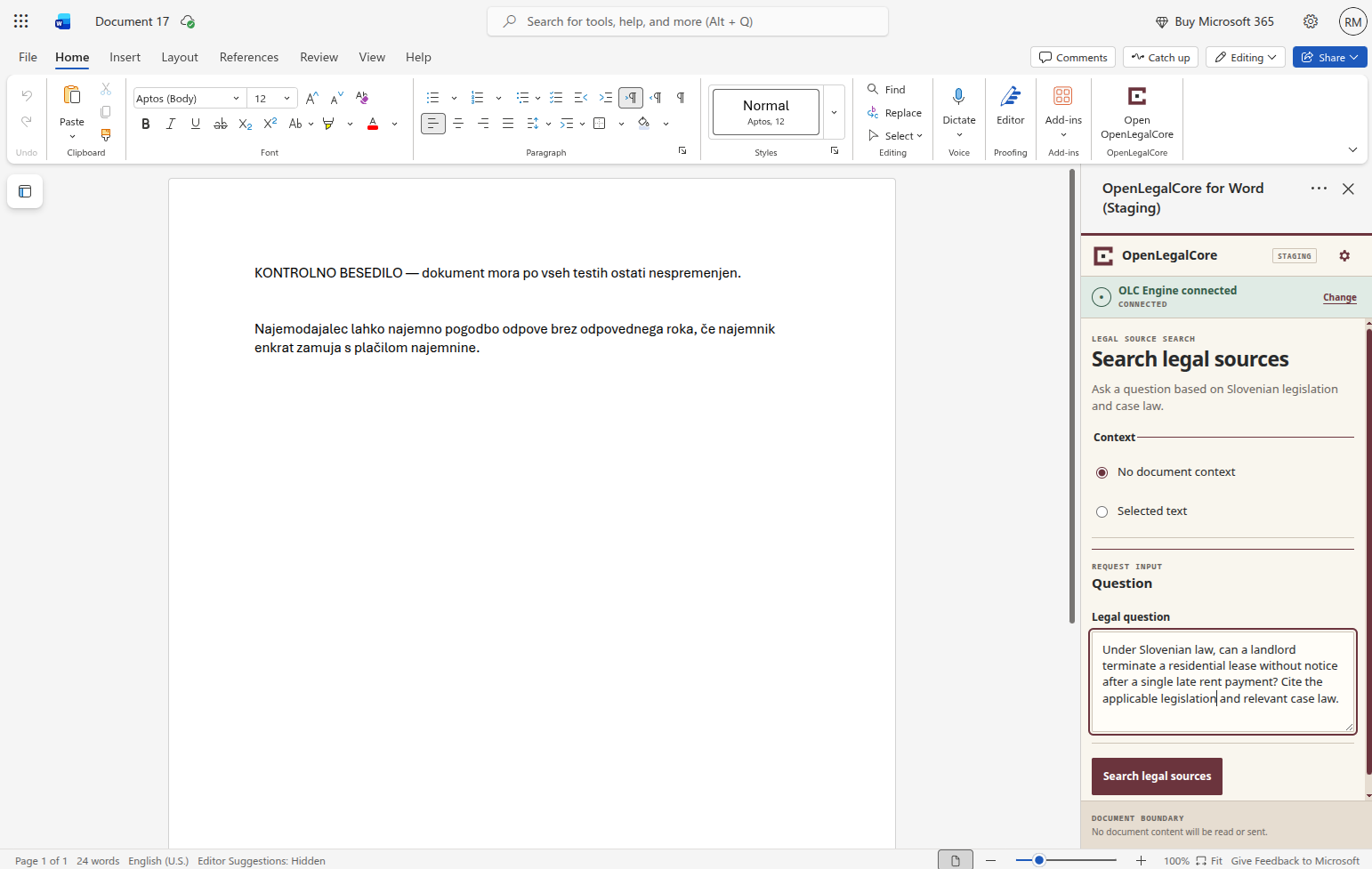
Task: Open the Help tab
Action: click(x=418, y=57)
